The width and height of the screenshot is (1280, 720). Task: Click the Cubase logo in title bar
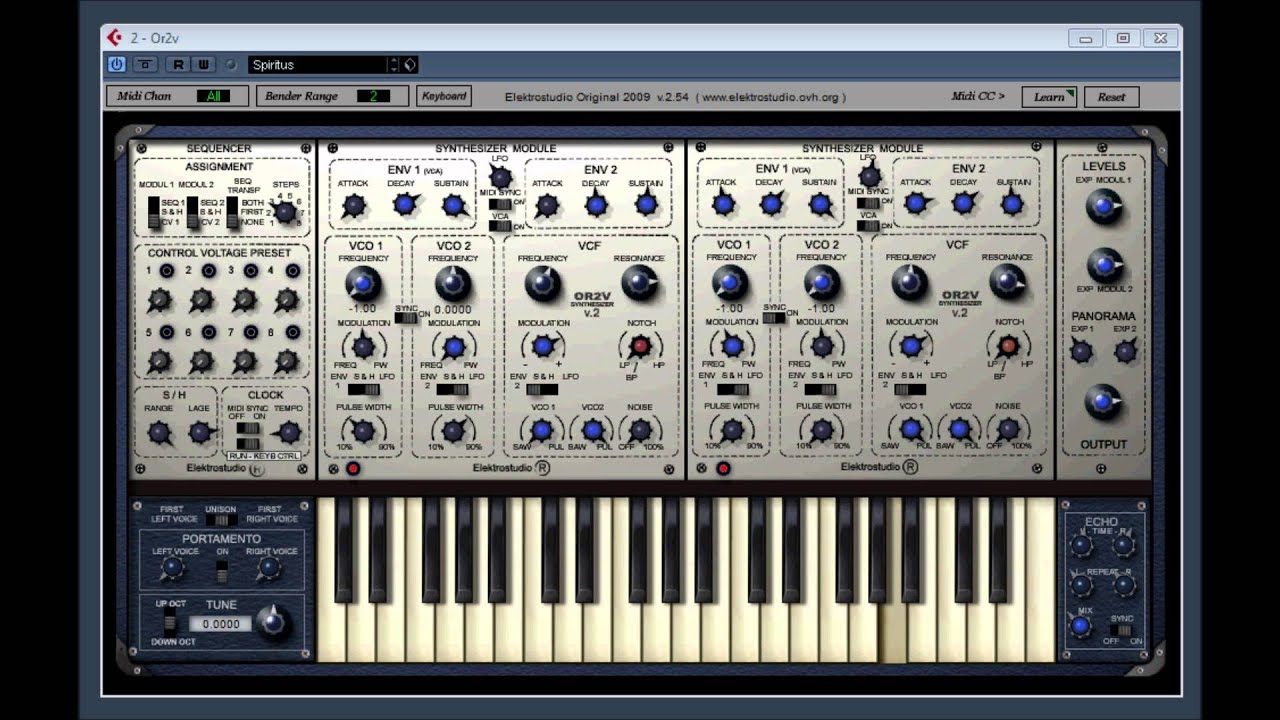(115, 38)
